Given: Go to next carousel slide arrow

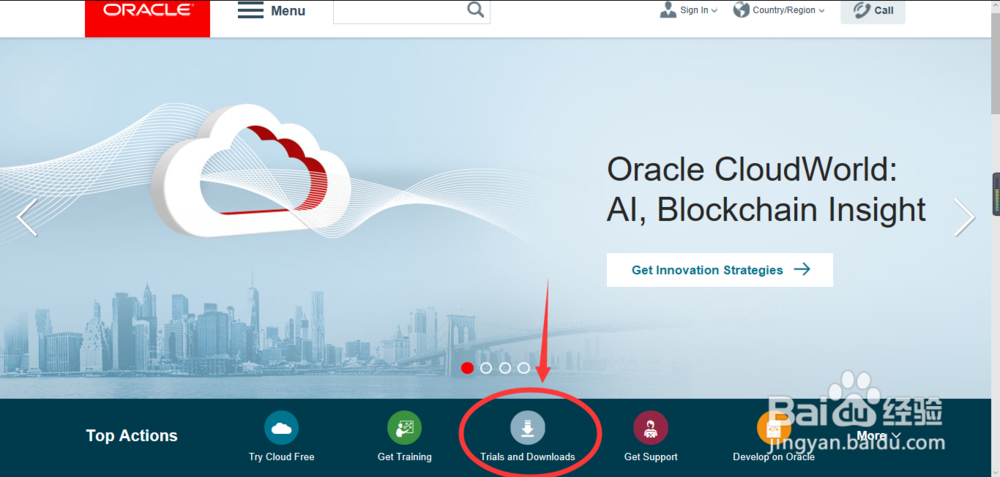Looking at the screenshot, I should click(x=964, y=217).
